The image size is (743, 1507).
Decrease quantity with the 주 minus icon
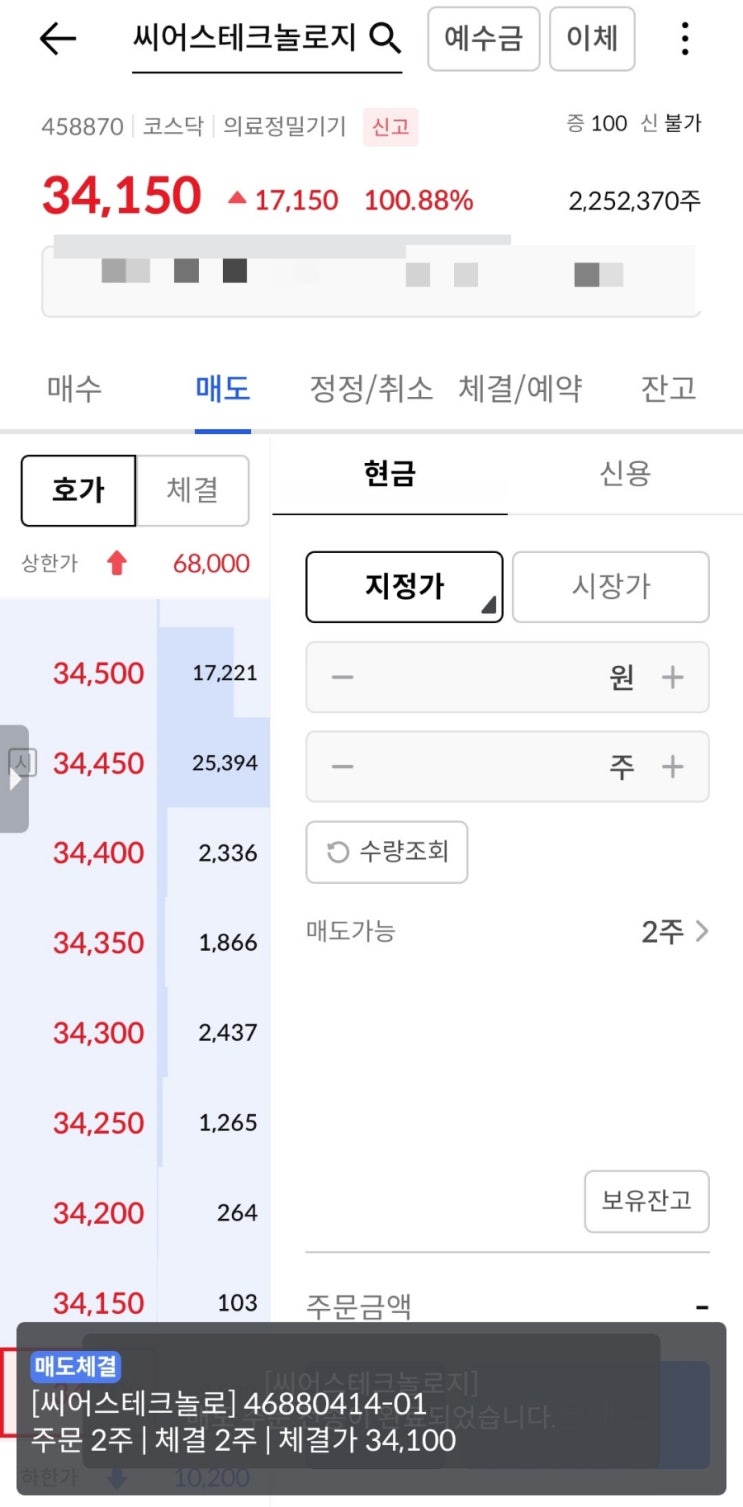click(342, 767)
